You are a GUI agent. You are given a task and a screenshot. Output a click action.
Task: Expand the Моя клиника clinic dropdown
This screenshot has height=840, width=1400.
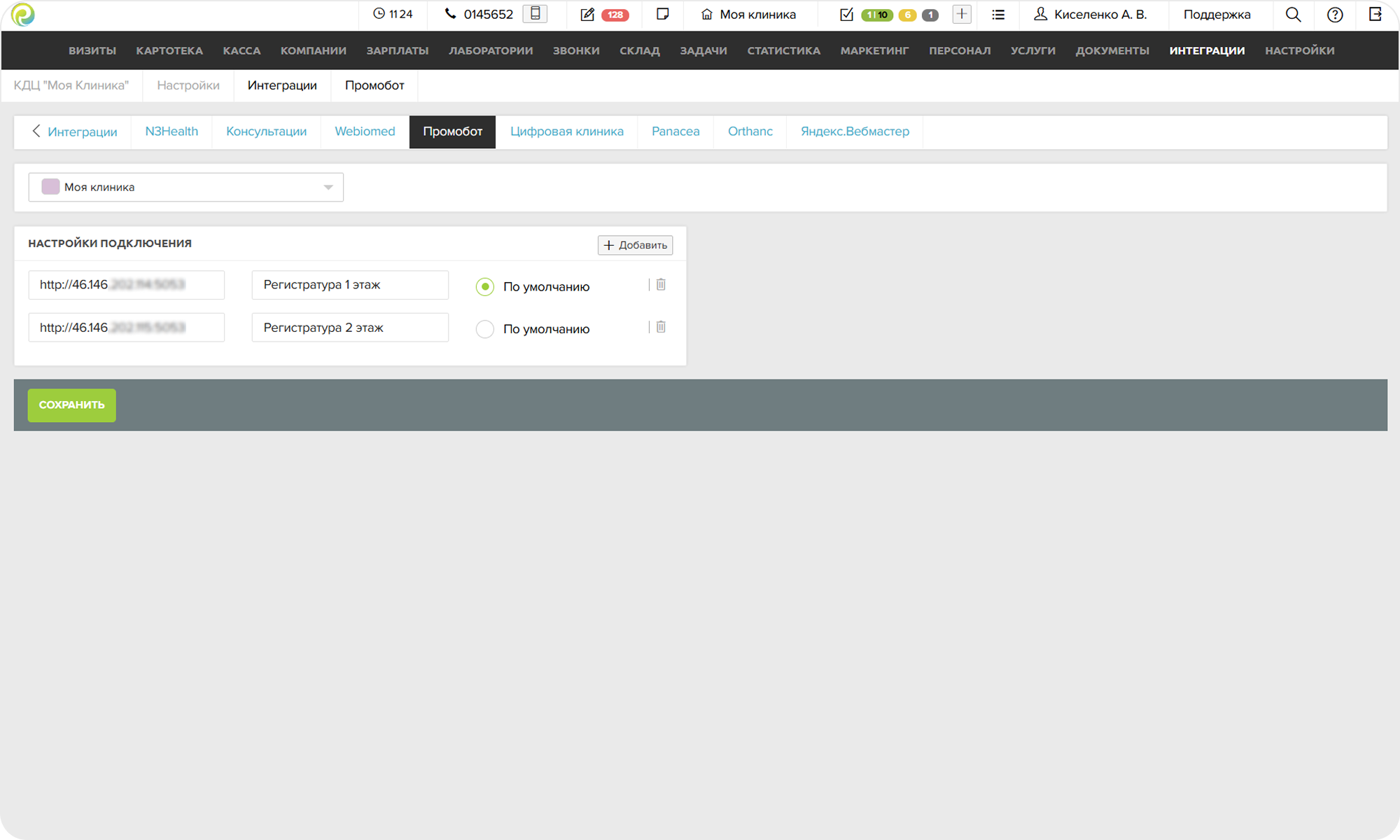(x=328, y=187)
